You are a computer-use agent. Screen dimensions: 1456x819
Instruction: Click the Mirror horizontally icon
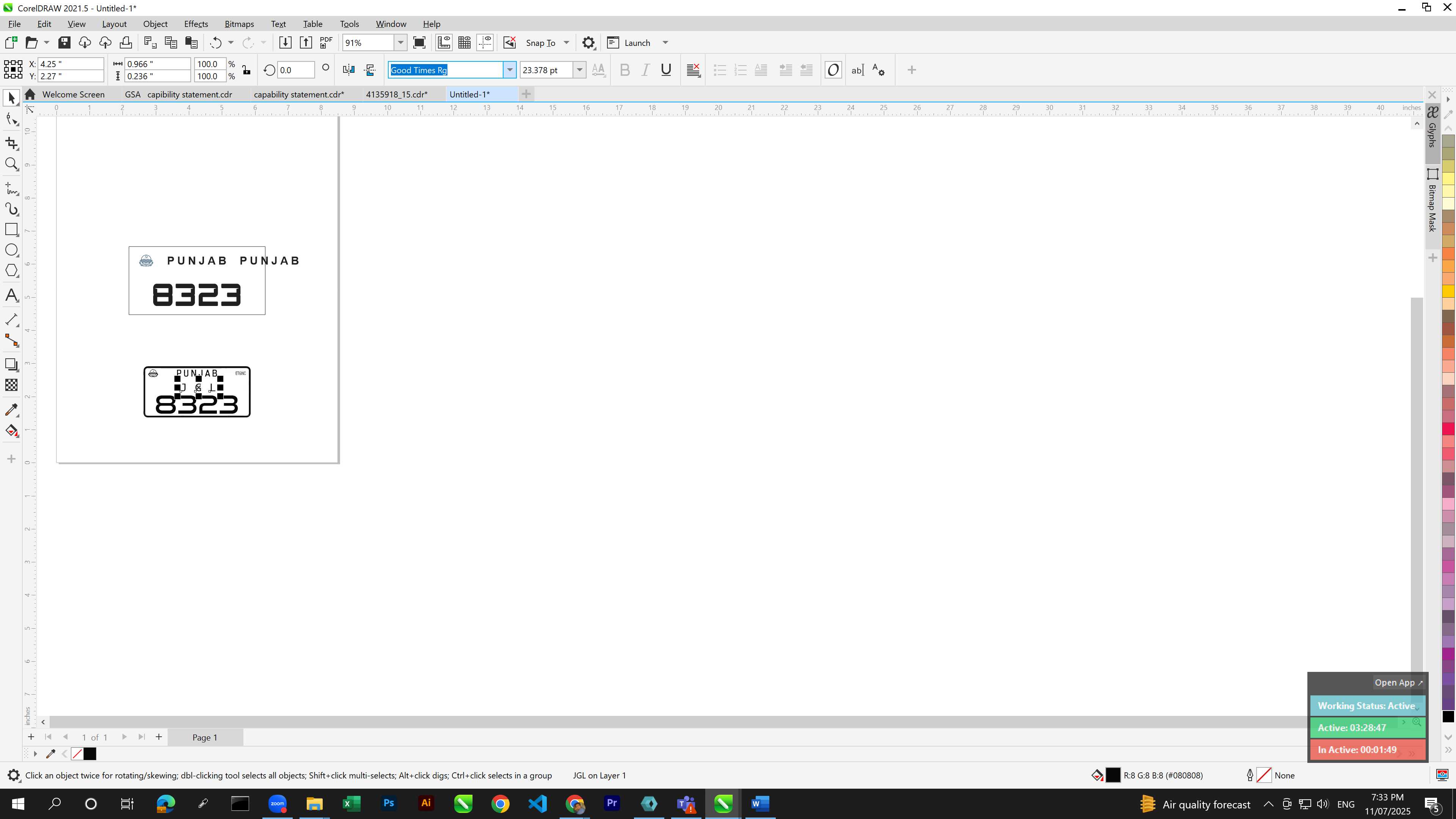(x=349, y=70)
